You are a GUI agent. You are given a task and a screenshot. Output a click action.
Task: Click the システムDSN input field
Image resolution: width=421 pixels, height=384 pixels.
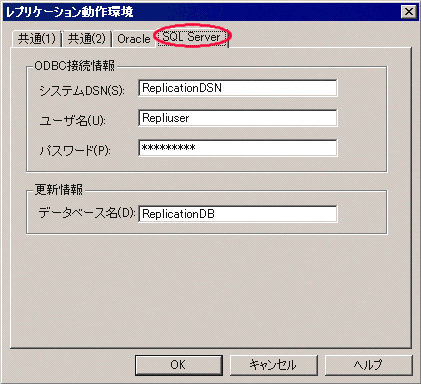pyautogui.click(x=238, y=88)
